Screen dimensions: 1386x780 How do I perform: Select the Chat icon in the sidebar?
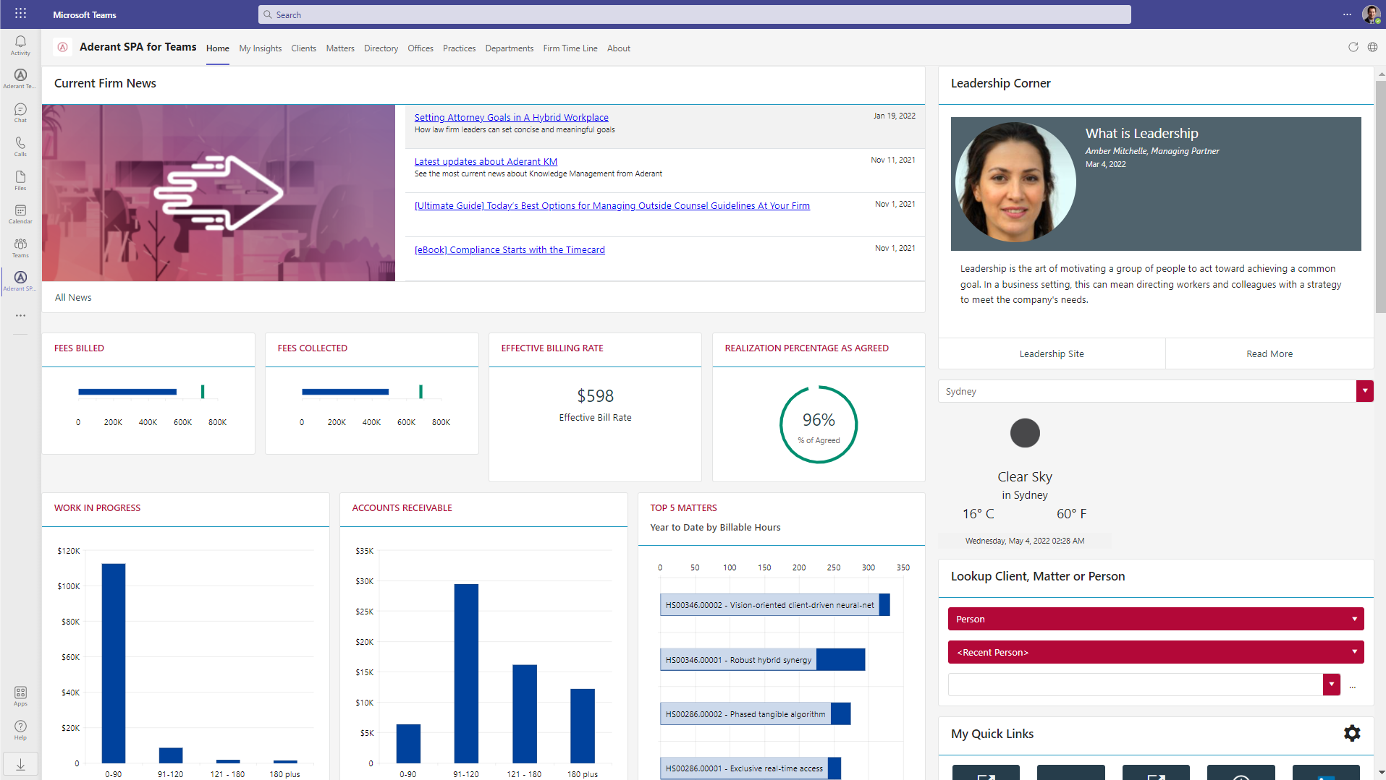pyautogui.click(x=20, y=110)
